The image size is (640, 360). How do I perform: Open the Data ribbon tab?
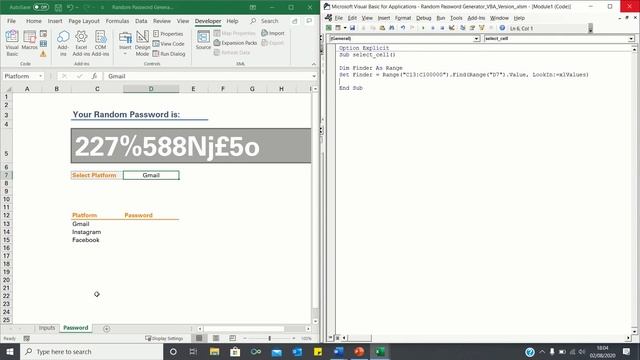141,21
